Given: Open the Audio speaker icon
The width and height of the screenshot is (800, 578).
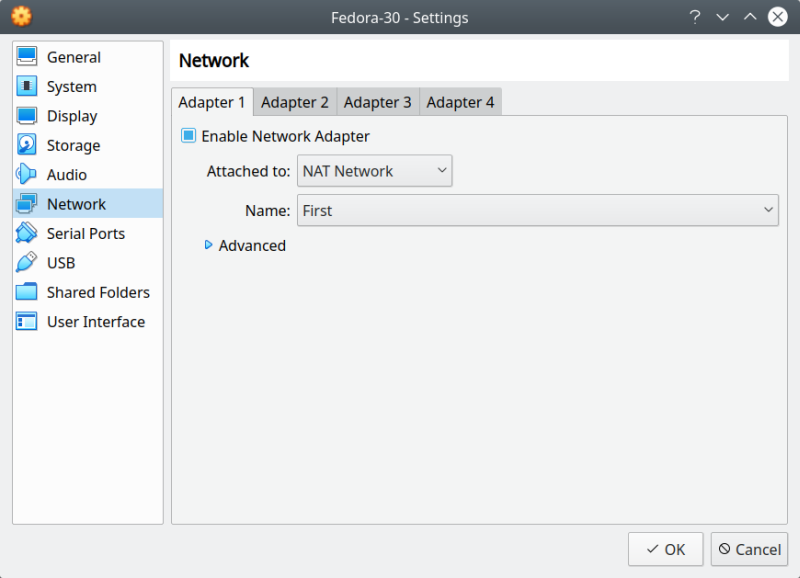Looking at the screenshot, I should click(x=27, y=175).
